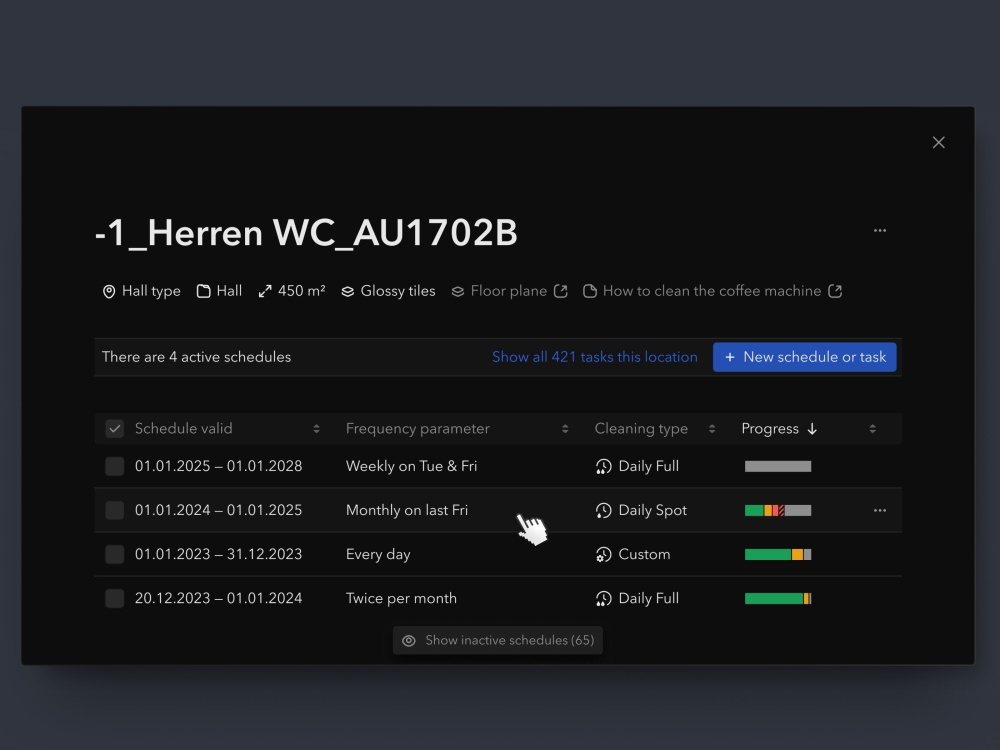Viewport: 1000px width, 750px height.
Task: Sort by Schedule valid column arrows
Action: (x=316, y=429)
